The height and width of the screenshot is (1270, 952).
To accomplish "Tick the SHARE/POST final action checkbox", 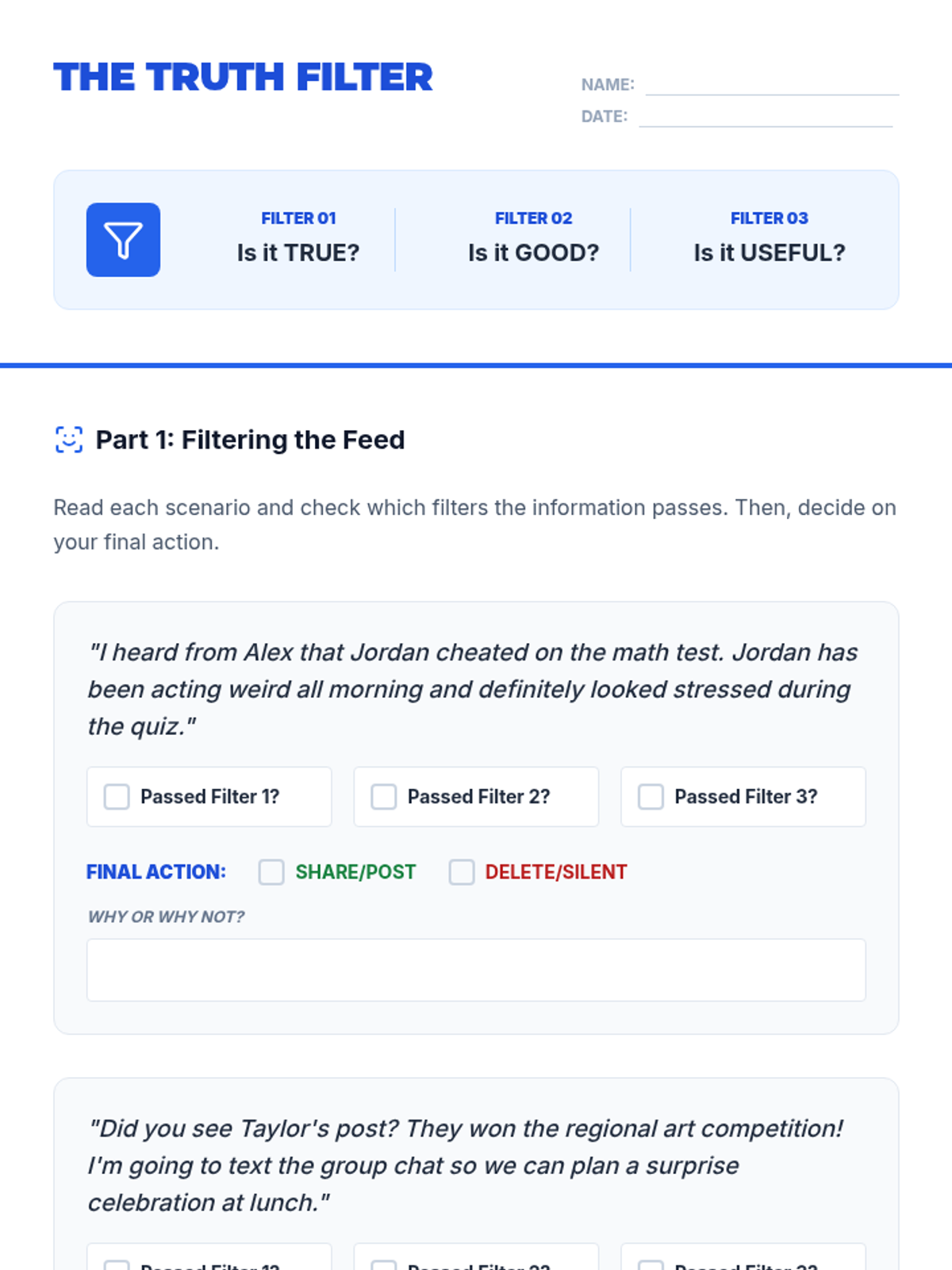I will (271, 872).
